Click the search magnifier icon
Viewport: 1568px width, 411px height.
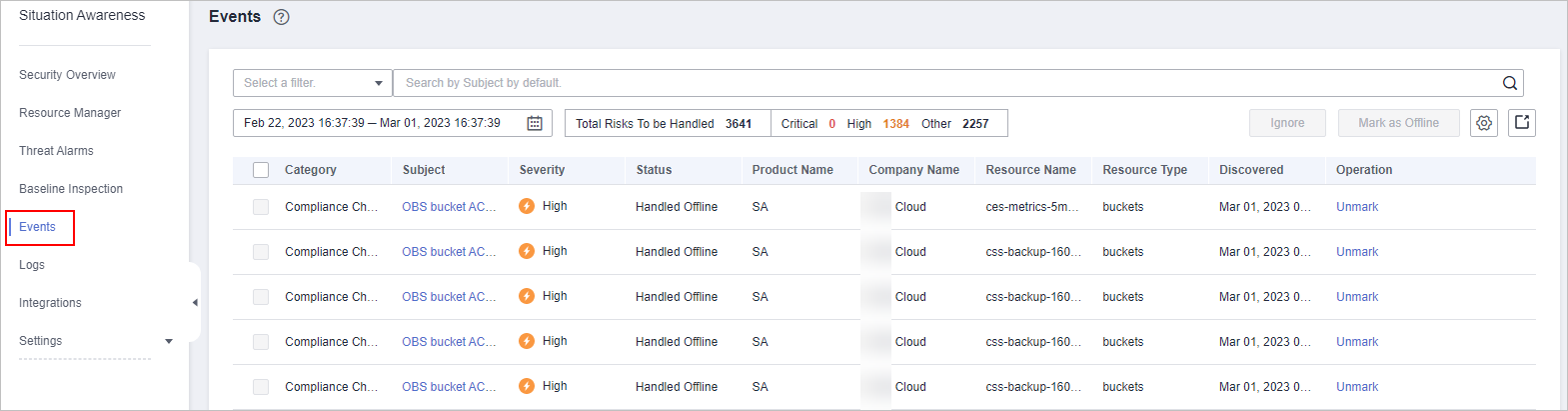coord(1510,83)
